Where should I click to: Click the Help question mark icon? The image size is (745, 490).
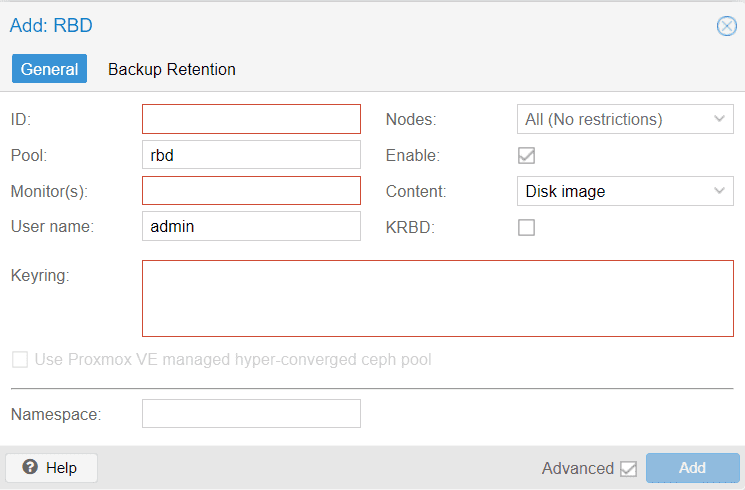(x=30, y=467)
